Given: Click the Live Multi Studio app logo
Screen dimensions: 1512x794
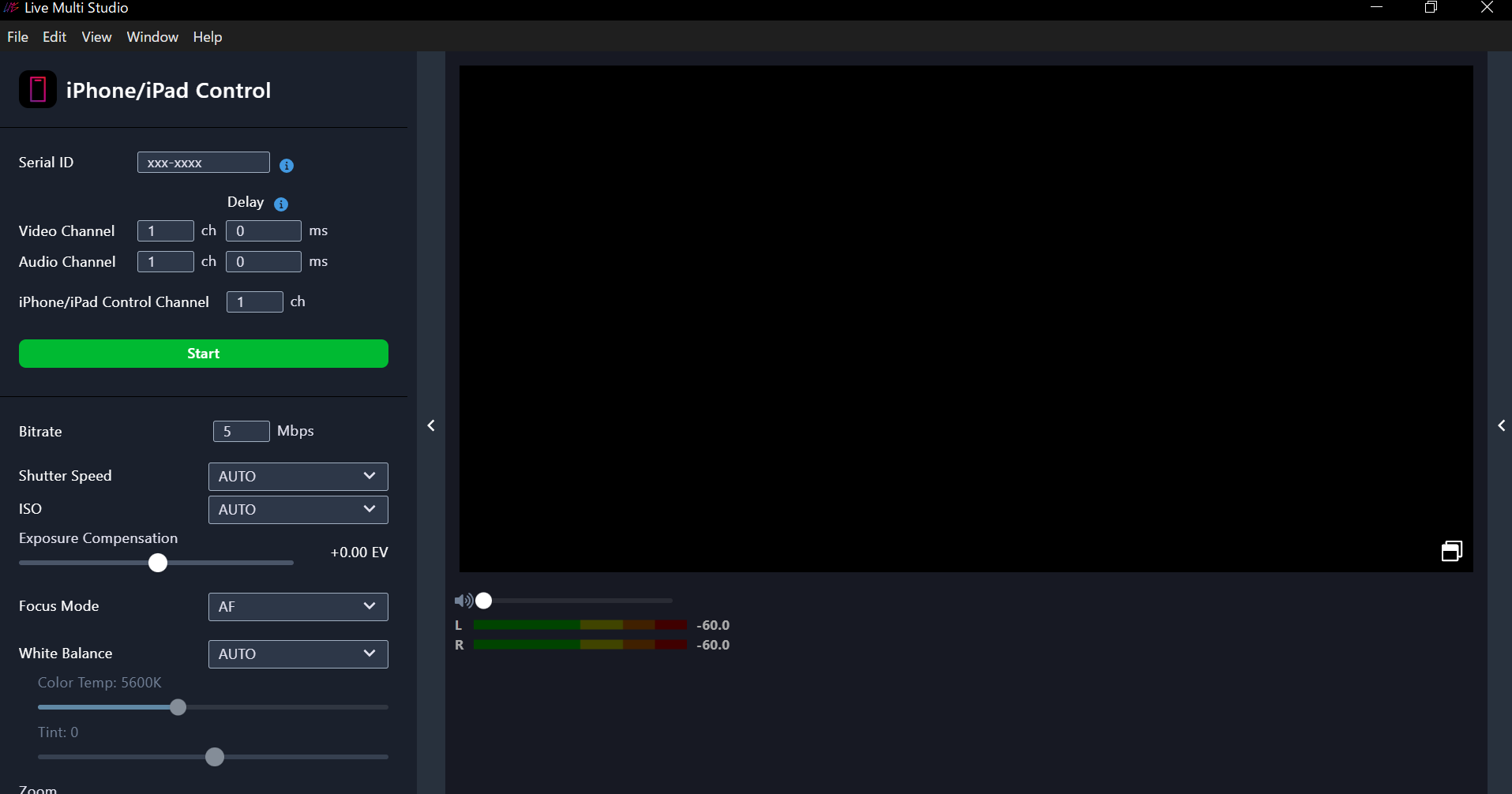Looking at the screenshot, I should pos(11,8).
